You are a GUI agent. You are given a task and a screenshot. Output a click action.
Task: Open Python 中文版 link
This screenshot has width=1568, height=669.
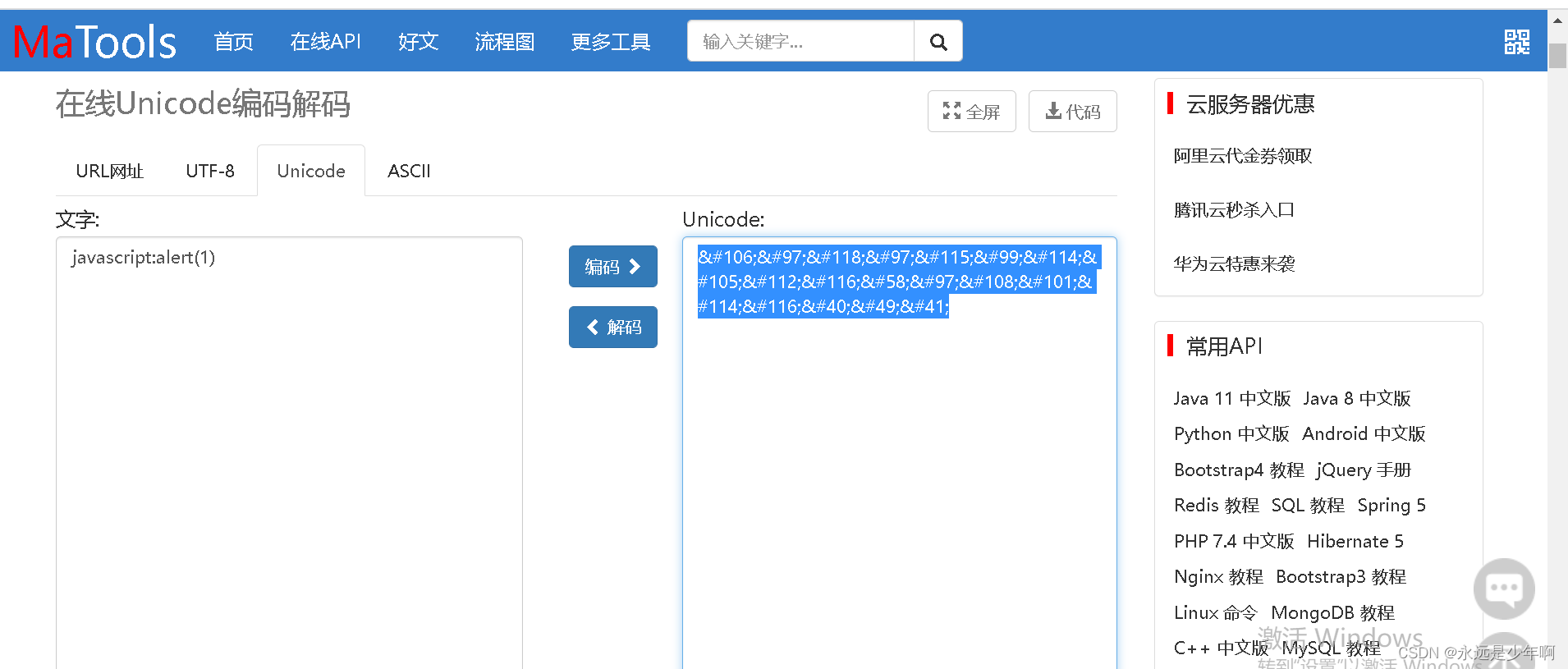pos(1231,433)
